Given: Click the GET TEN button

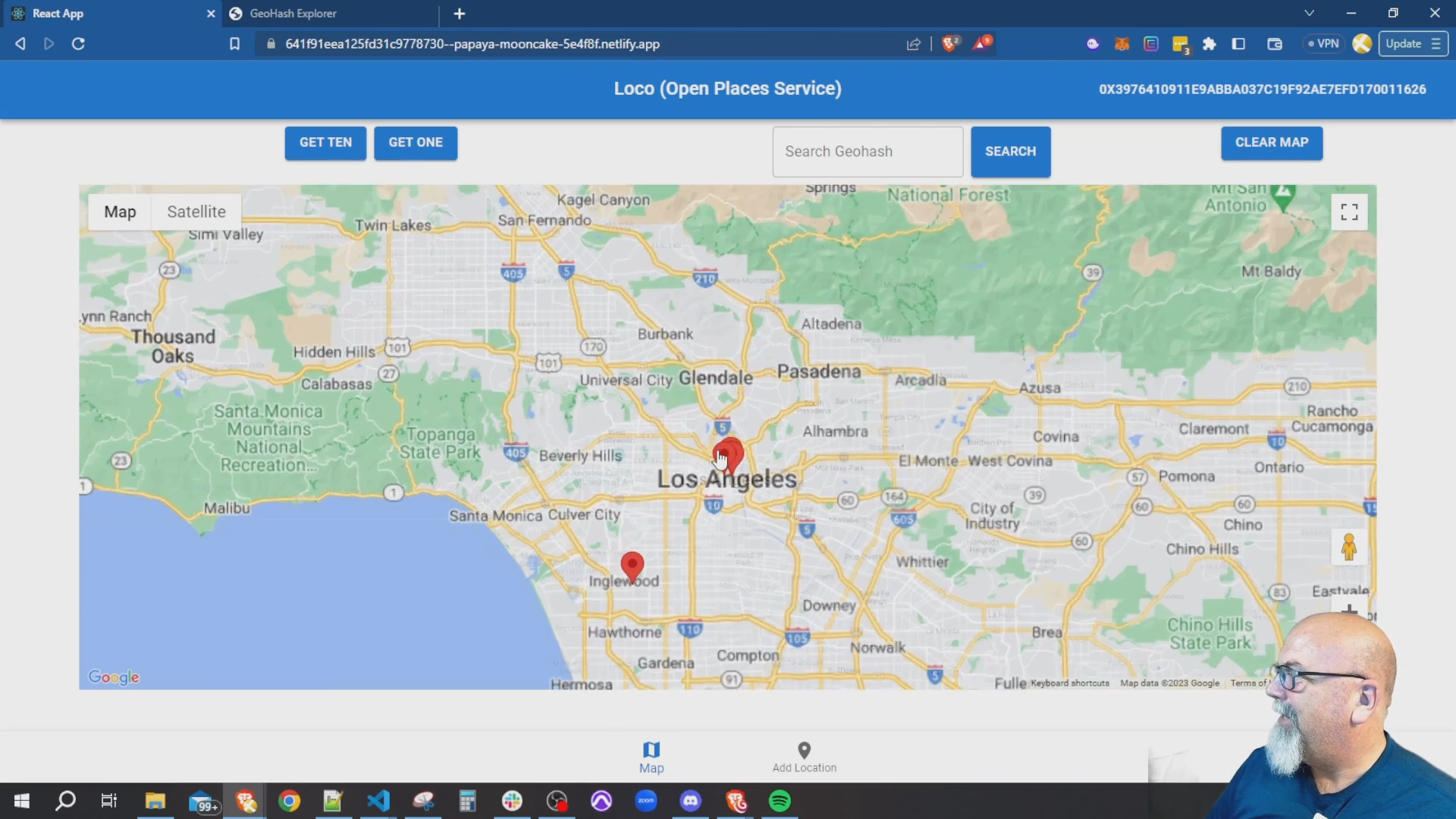Looking at the screenshot, I should pos(325,143).
